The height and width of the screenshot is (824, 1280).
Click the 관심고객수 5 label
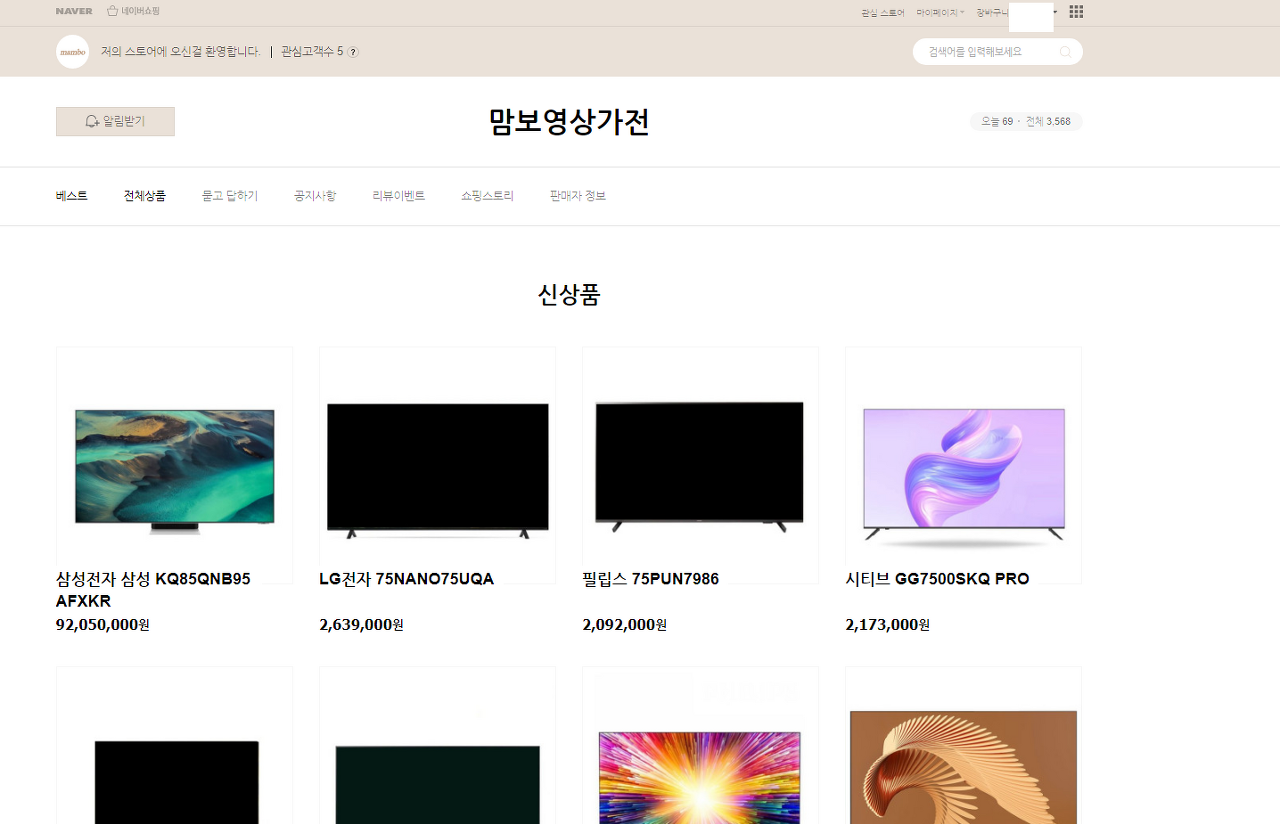click(x=312, y=52)
